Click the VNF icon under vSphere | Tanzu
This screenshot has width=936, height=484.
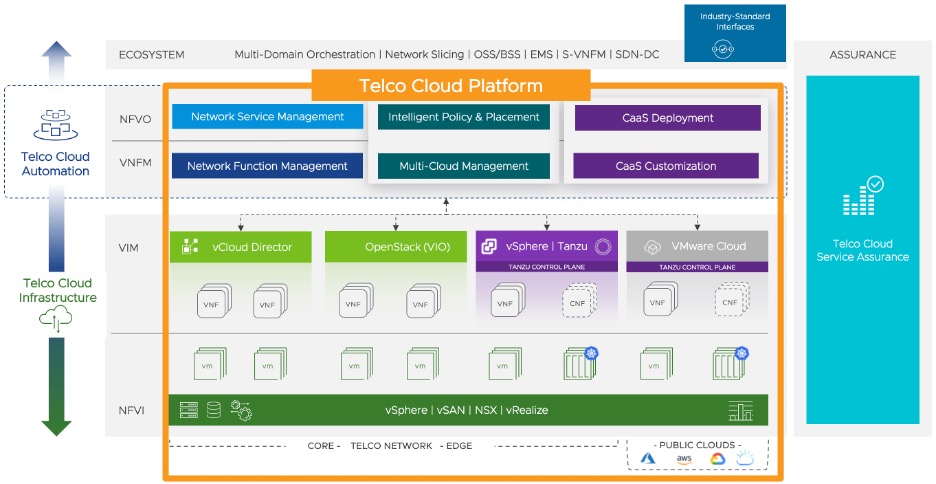coord(507,300)
